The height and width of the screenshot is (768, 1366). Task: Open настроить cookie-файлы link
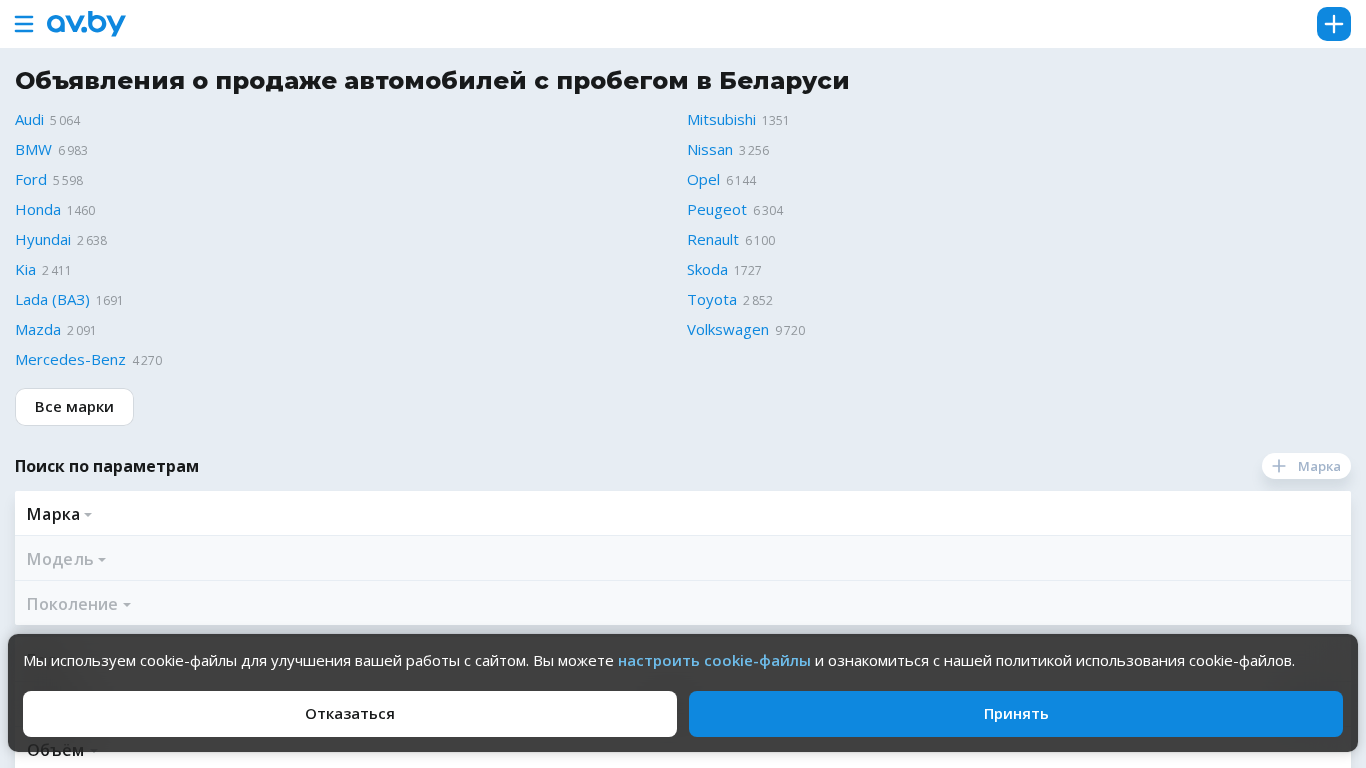(714, 661)
